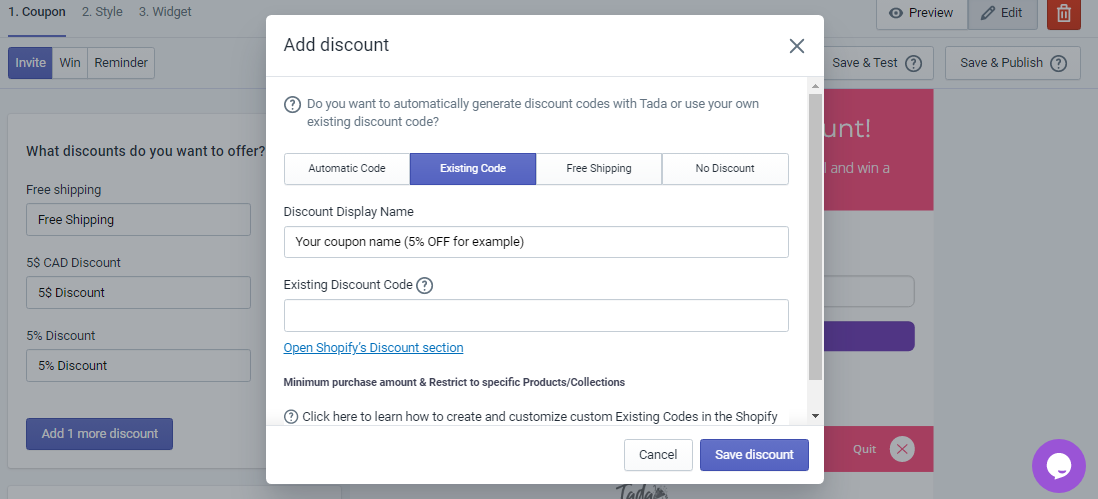Click help icon beside Existing Discount Code

424,286
